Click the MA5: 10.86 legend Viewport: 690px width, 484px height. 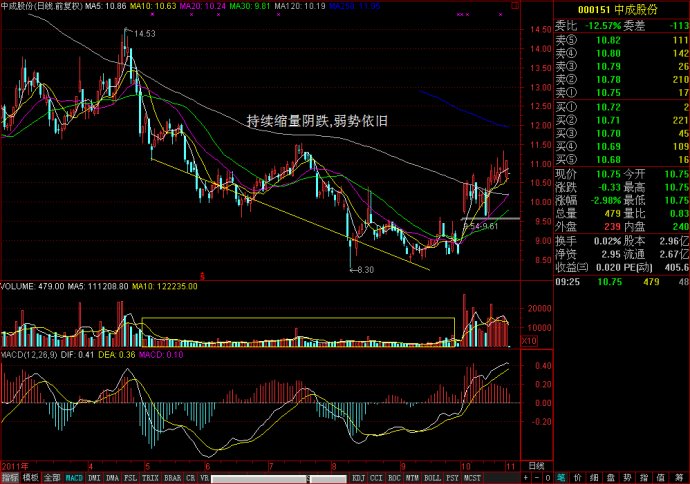(x=105, y=6)
